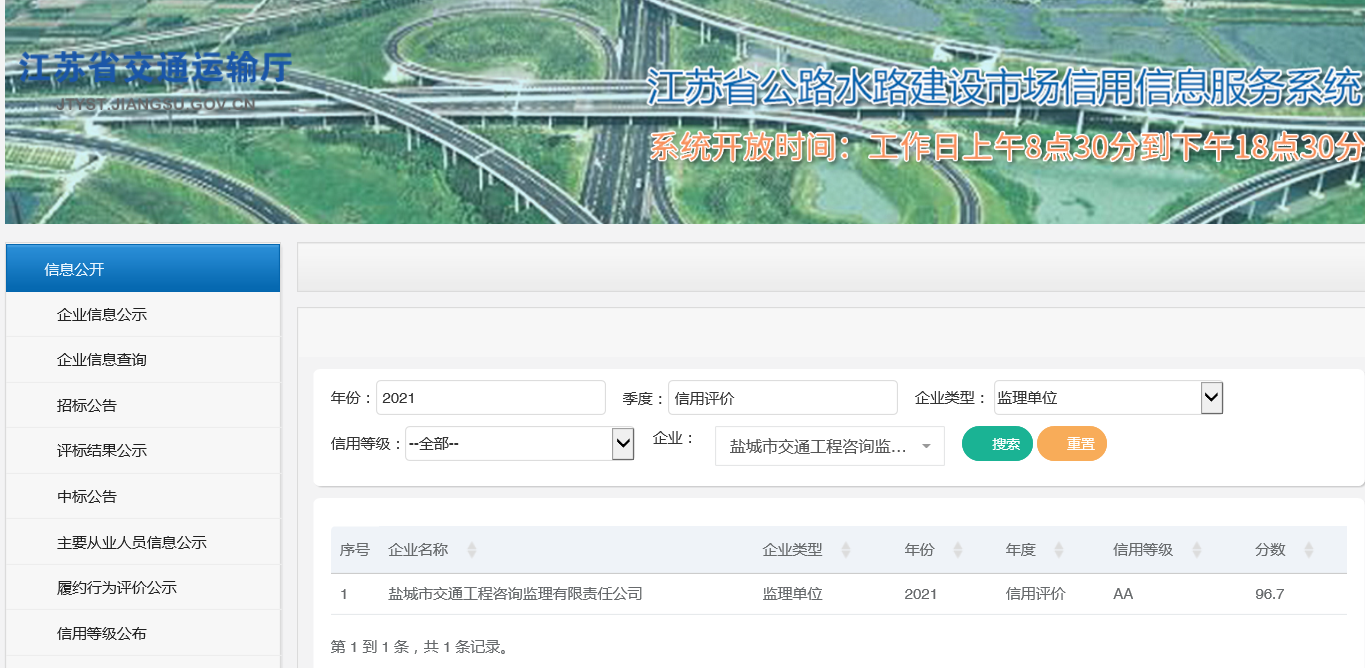Viewport: 1365px width, 668px height.
Task: Click the 年份 input field
Action: (x=490, y=397)
